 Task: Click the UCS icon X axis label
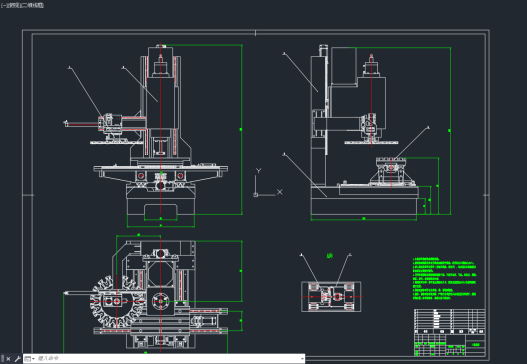click(280, 192)
